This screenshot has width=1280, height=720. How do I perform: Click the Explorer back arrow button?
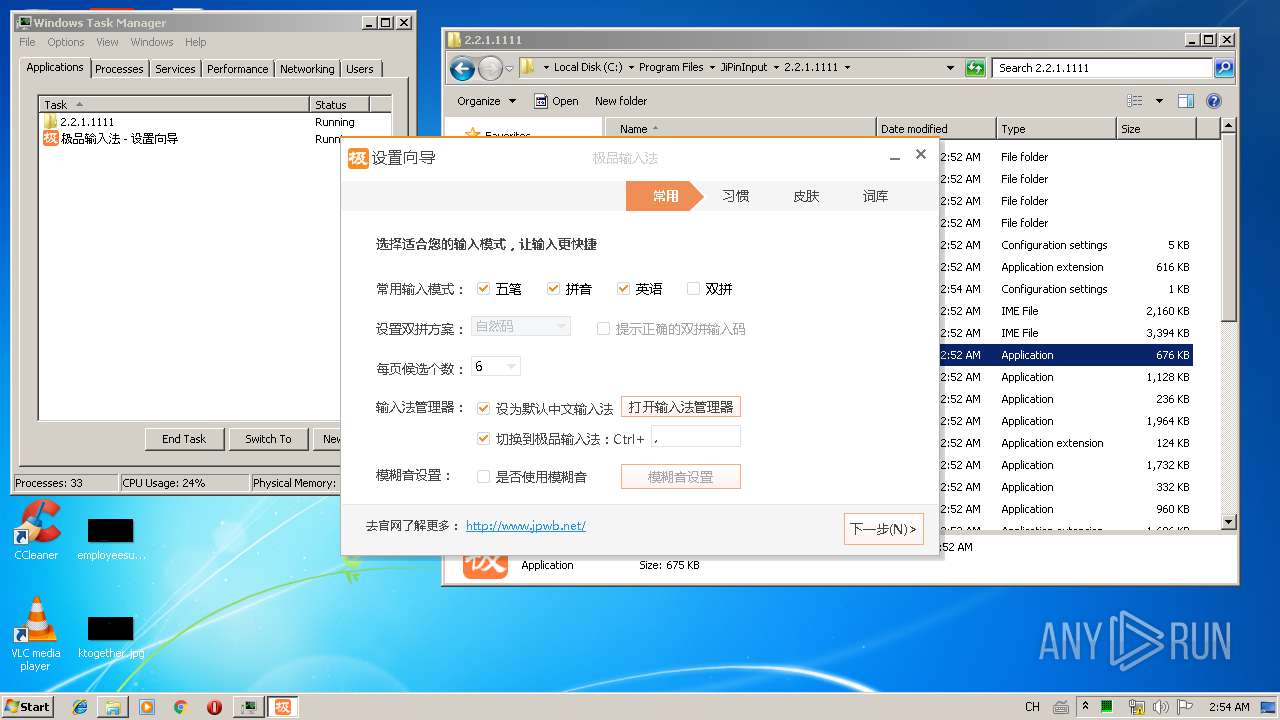tap(462, 68)
